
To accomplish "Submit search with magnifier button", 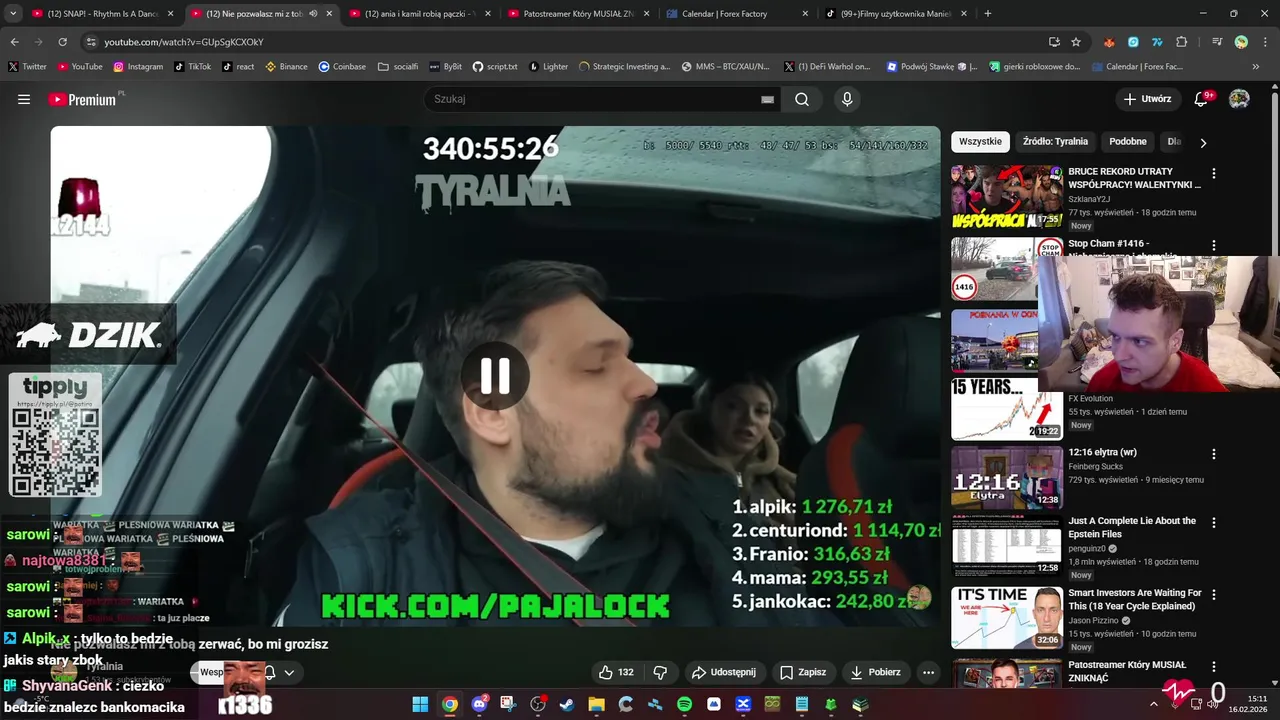I will [x=802, y=99].
